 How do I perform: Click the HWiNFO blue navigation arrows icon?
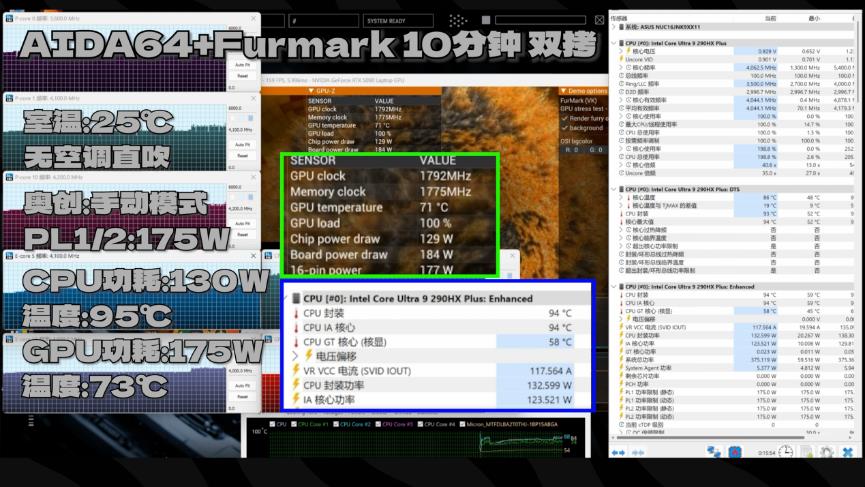[x=618, y=452]
